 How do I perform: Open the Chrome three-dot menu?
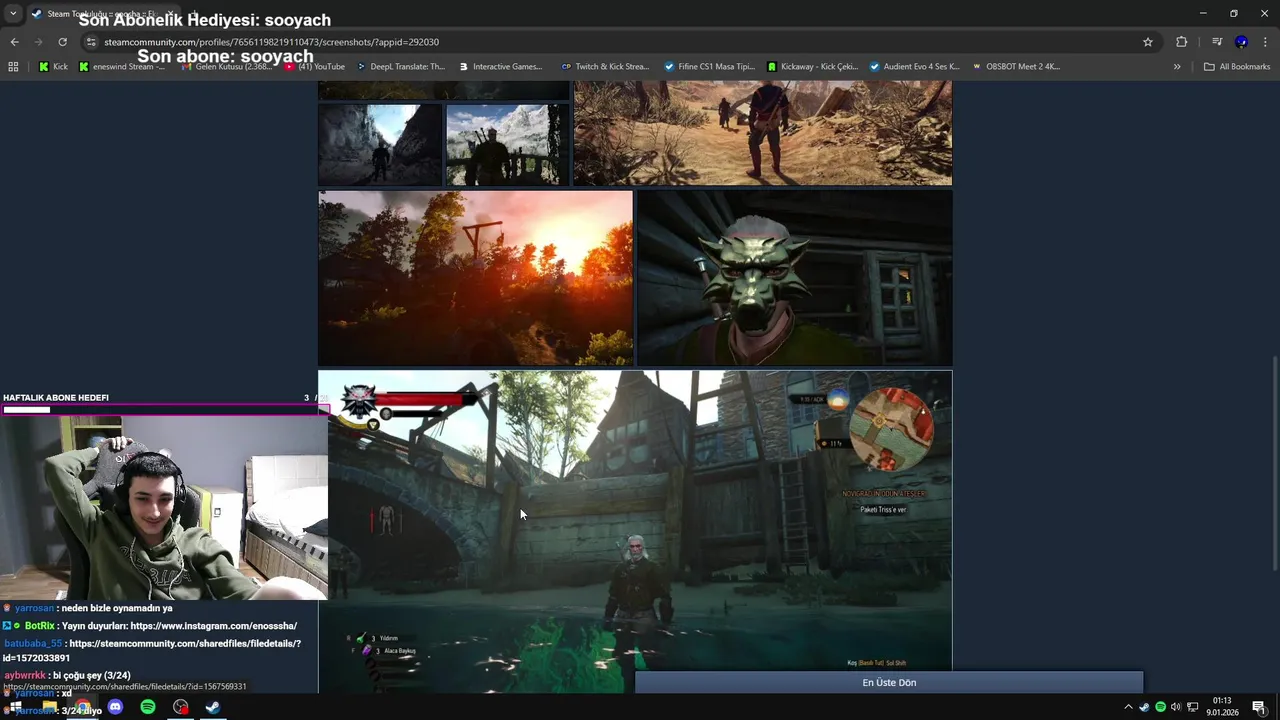[1266, 42]
